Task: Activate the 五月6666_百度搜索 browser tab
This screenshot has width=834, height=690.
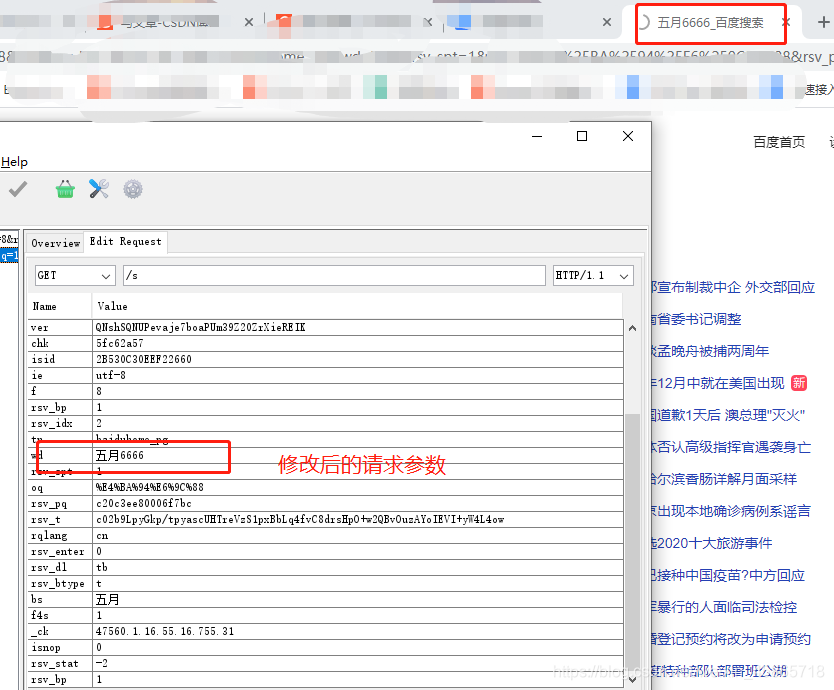Action: pos(710,22)
